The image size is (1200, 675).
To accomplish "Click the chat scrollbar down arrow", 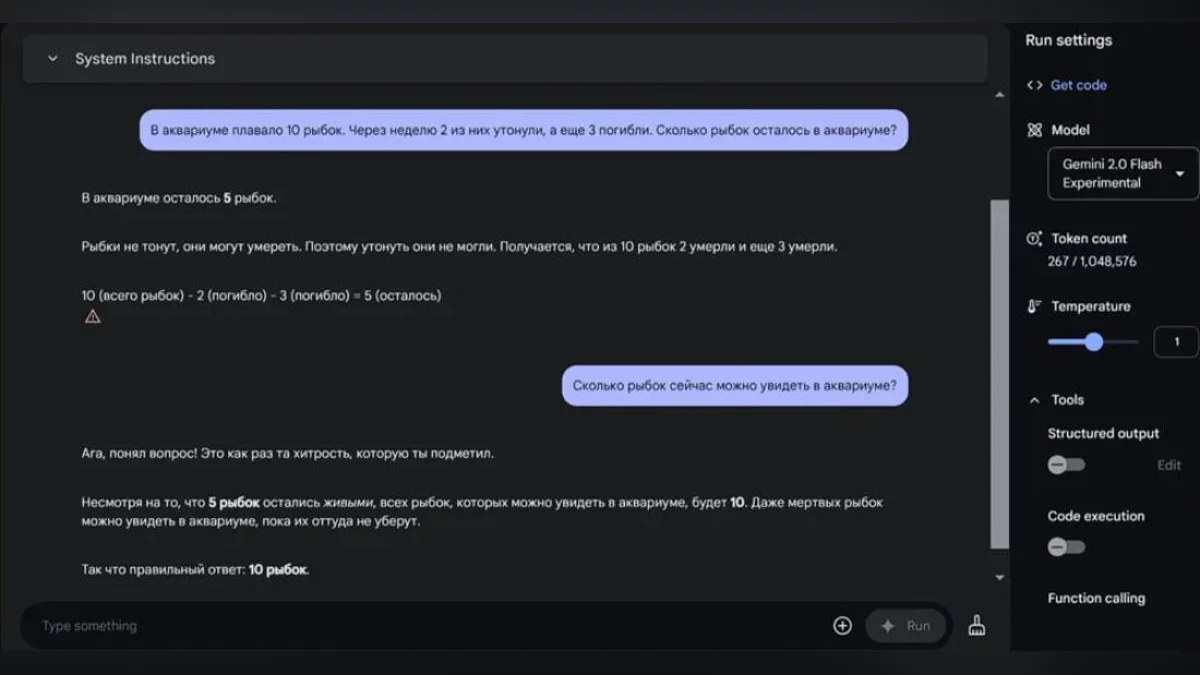I will [x=1000, y=578].
